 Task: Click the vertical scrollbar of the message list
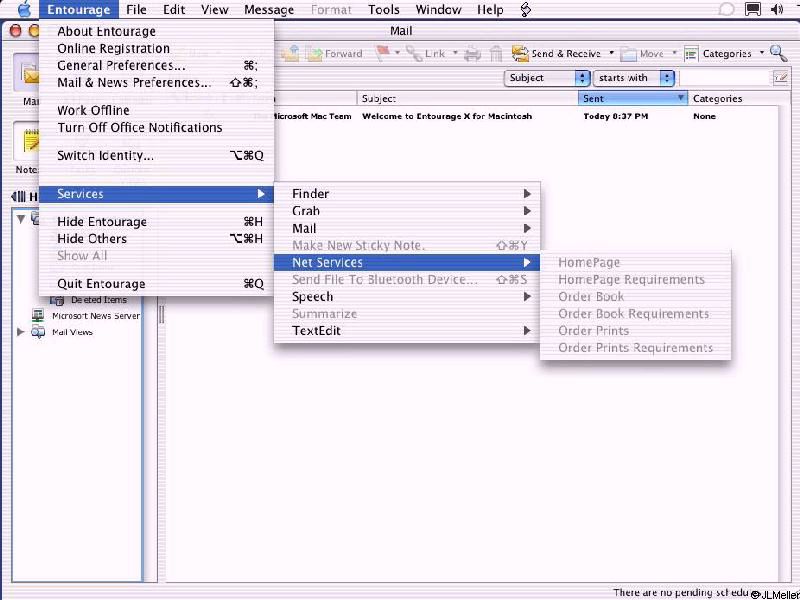click(783, 342)
